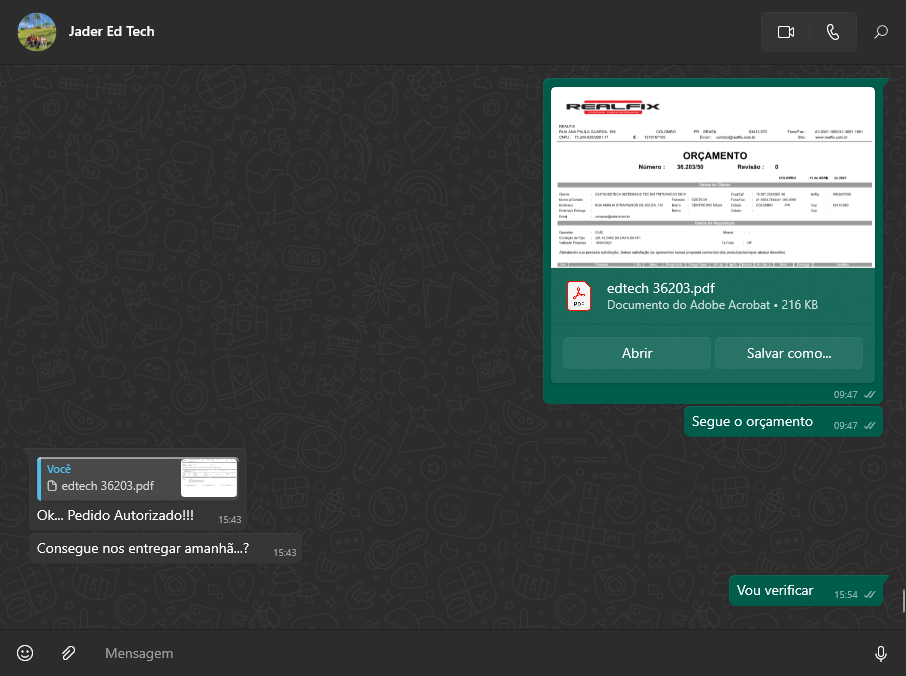This screenshot has height=676, width=906.
Task: Click the Abrir button for the PDF
Action: click(x=637, y=353)
